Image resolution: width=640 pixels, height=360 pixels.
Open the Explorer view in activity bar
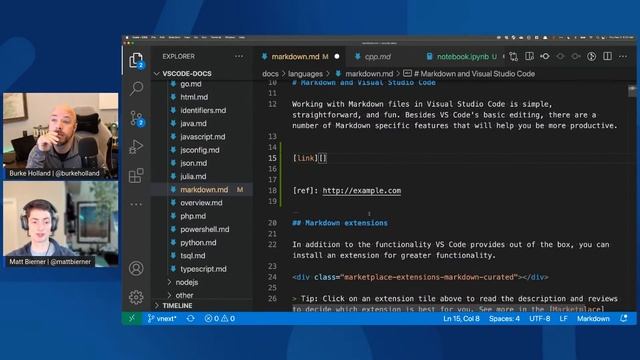point(136,60)
